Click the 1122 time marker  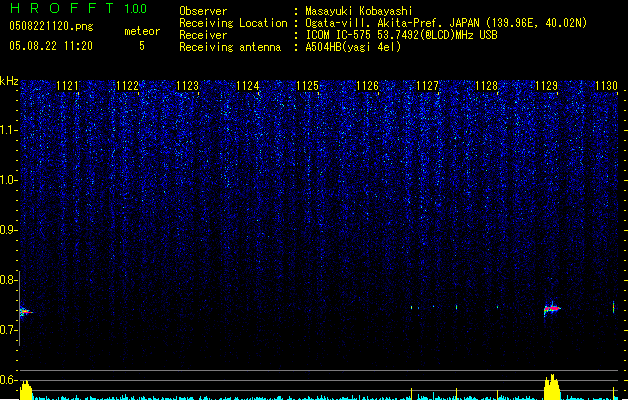(x=127, y=85)
